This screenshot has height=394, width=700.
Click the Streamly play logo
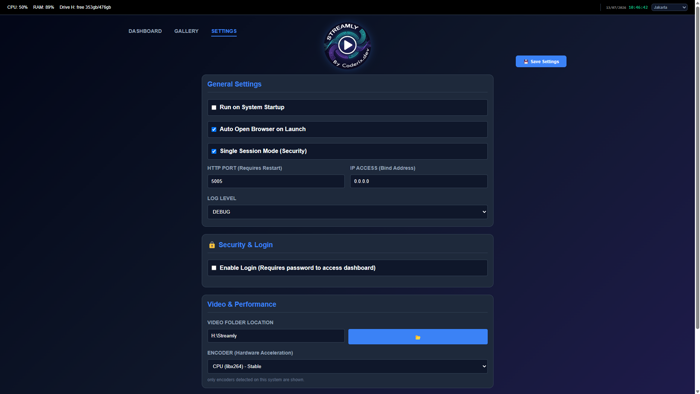[347, 46]
